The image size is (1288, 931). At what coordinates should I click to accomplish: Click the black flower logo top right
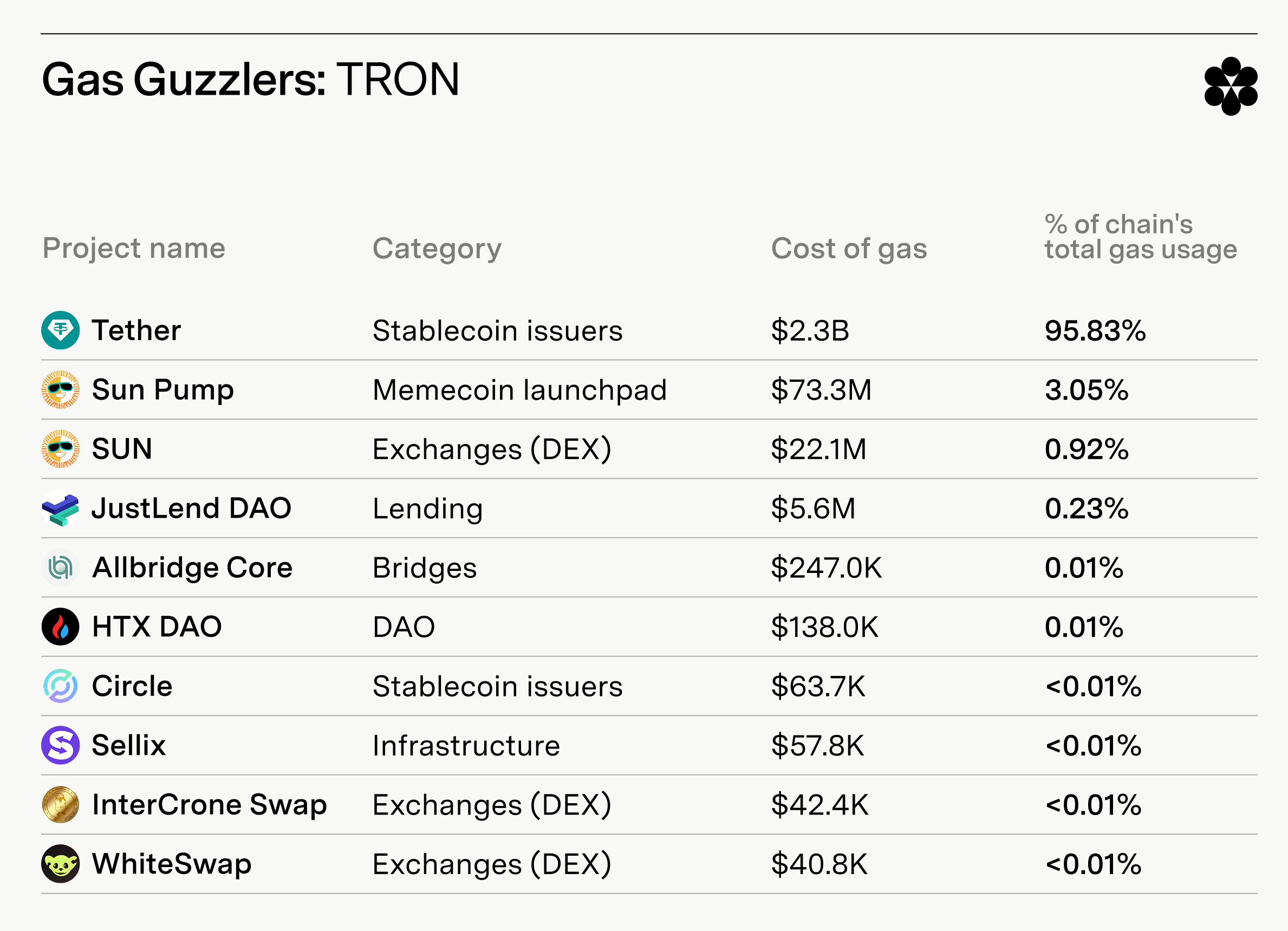click(x=1231, y=86)
